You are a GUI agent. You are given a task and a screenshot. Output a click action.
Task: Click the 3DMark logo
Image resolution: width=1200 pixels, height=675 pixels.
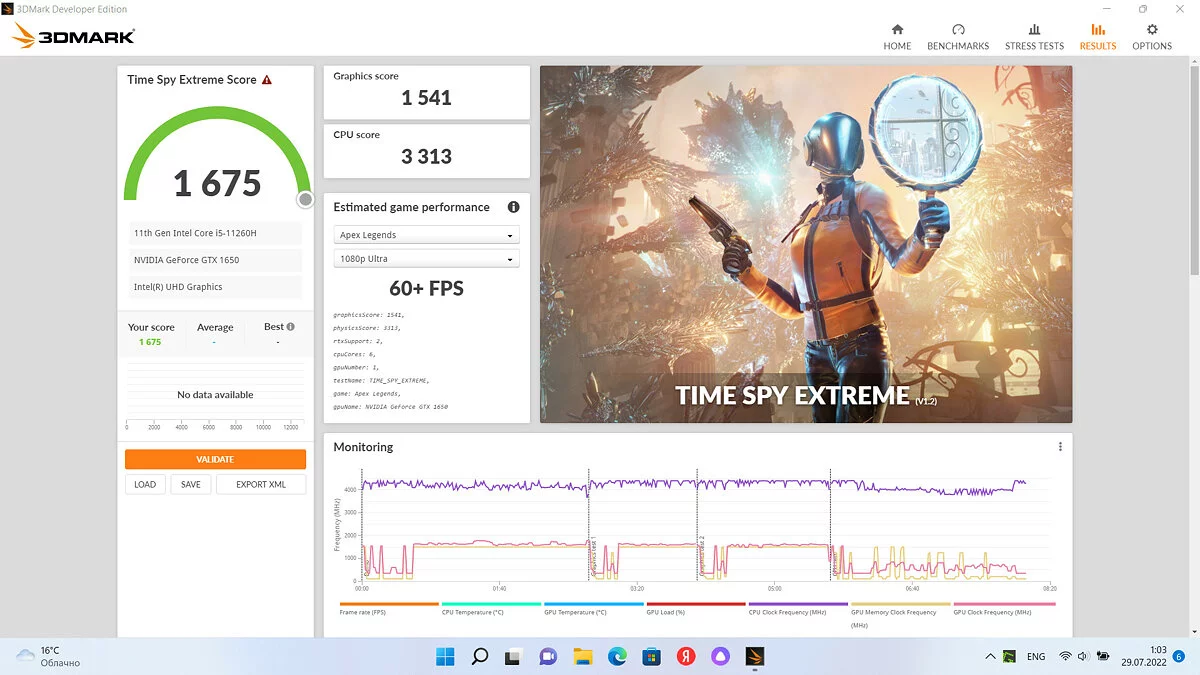tap(73, 37)
